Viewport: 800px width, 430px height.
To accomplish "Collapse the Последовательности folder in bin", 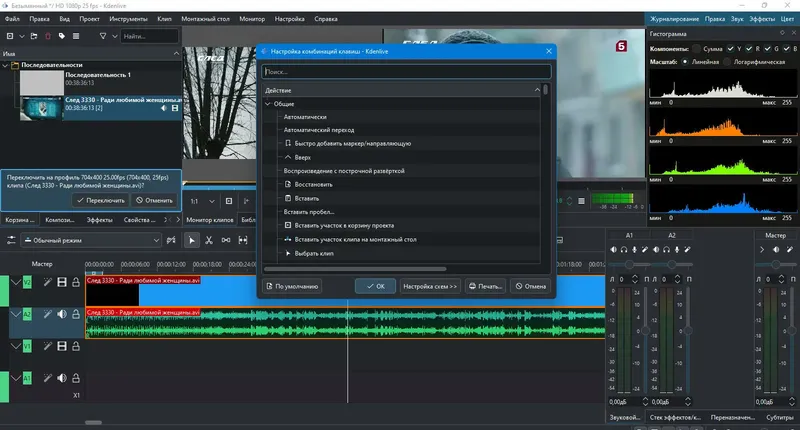I will [x=5, y=66].
